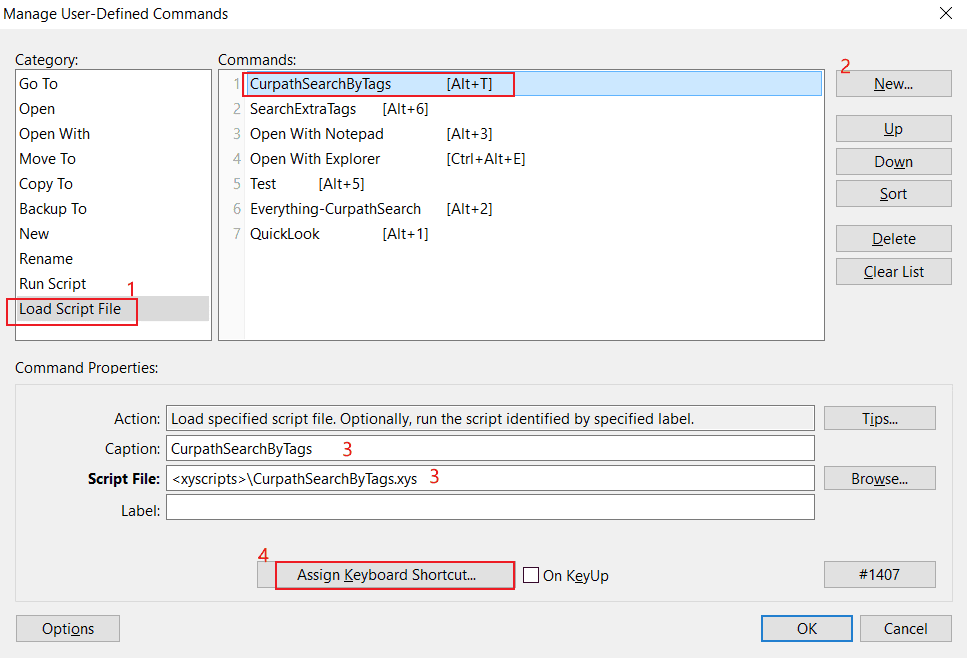Select the Run Script category
967x658 pixels.
pyautogui.click(x=112, y=284)
